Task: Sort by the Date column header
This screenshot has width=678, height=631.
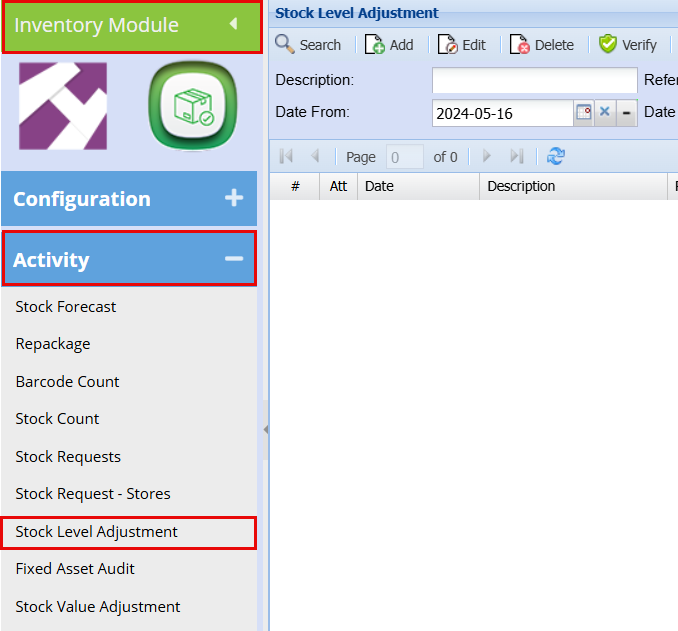Action: pyautogui.click(x=419, y=186)
